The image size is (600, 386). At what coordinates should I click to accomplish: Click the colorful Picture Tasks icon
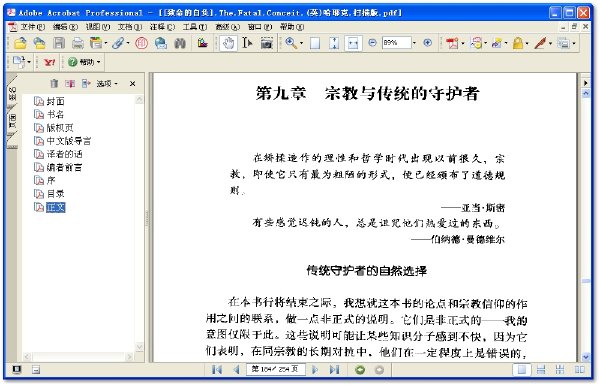point(202,43)
